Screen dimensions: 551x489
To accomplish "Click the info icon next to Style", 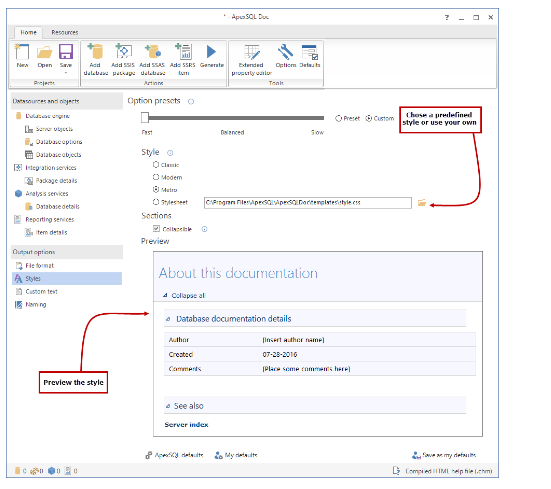I will (170, 153).
